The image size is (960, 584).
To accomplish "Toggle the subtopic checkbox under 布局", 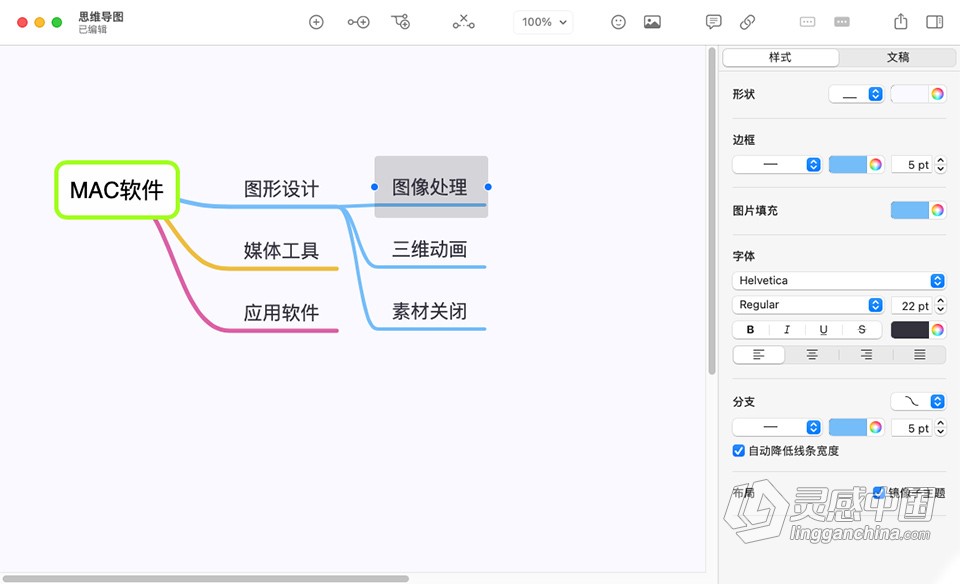I will [x=878, y=492].
